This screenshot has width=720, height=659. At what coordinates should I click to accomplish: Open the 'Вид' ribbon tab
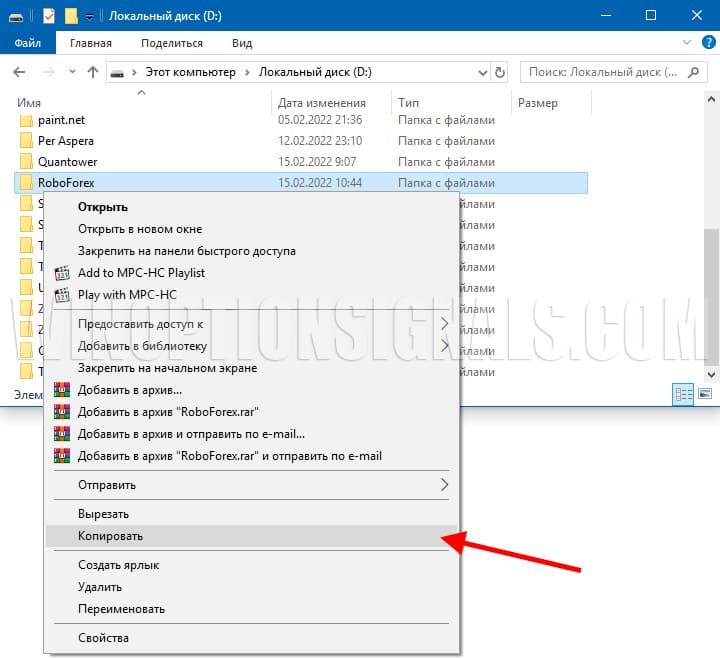click(242, 43)
